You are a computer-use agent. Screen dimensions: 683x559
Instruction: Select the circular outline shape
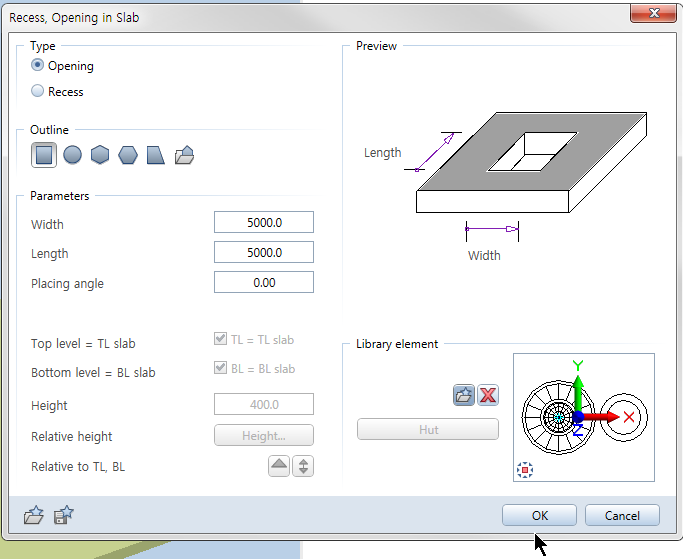(x=72, y=155)
